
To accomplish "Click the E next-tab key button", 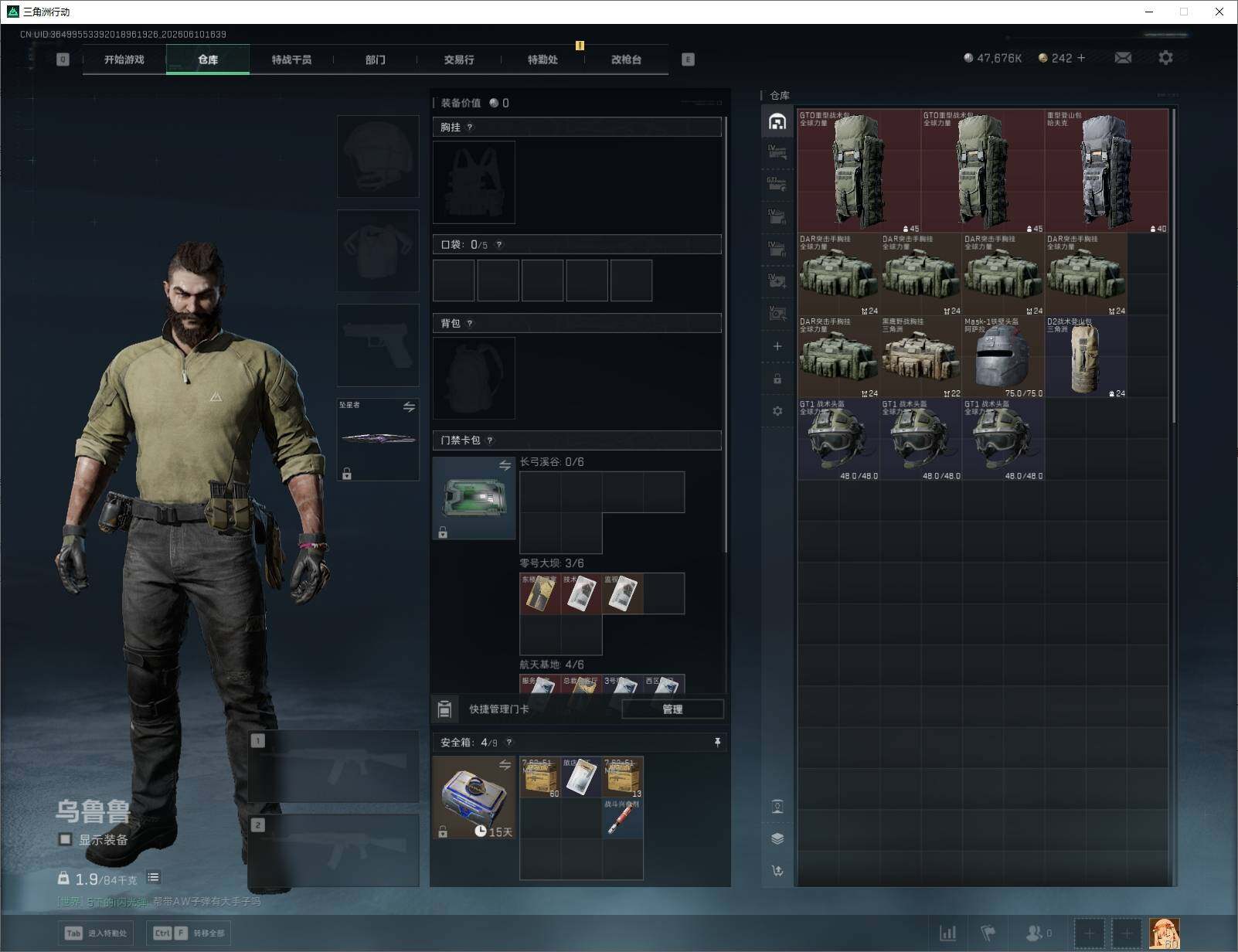I will point(688,59).
